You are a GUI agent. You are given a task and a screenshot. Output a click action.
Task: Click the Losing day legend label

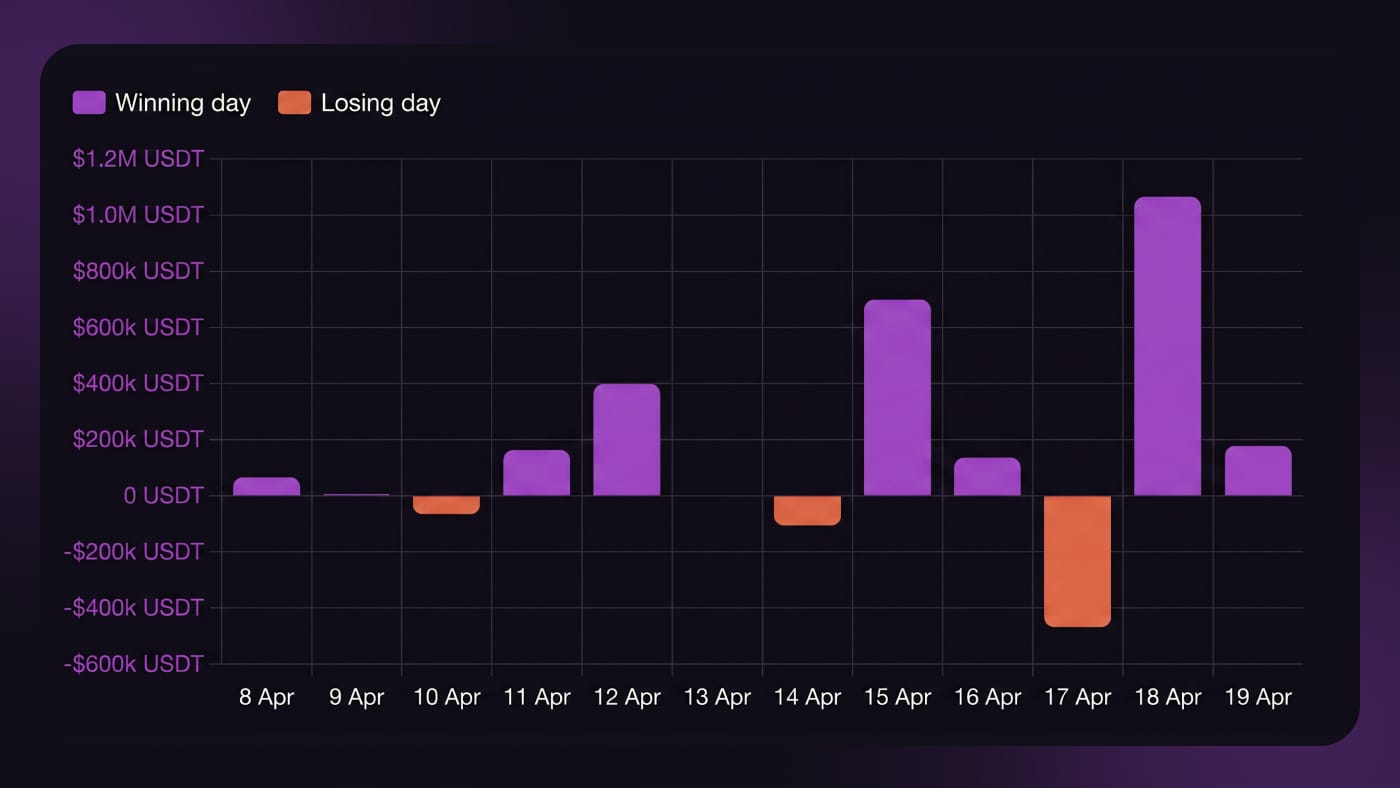(381, 102)
